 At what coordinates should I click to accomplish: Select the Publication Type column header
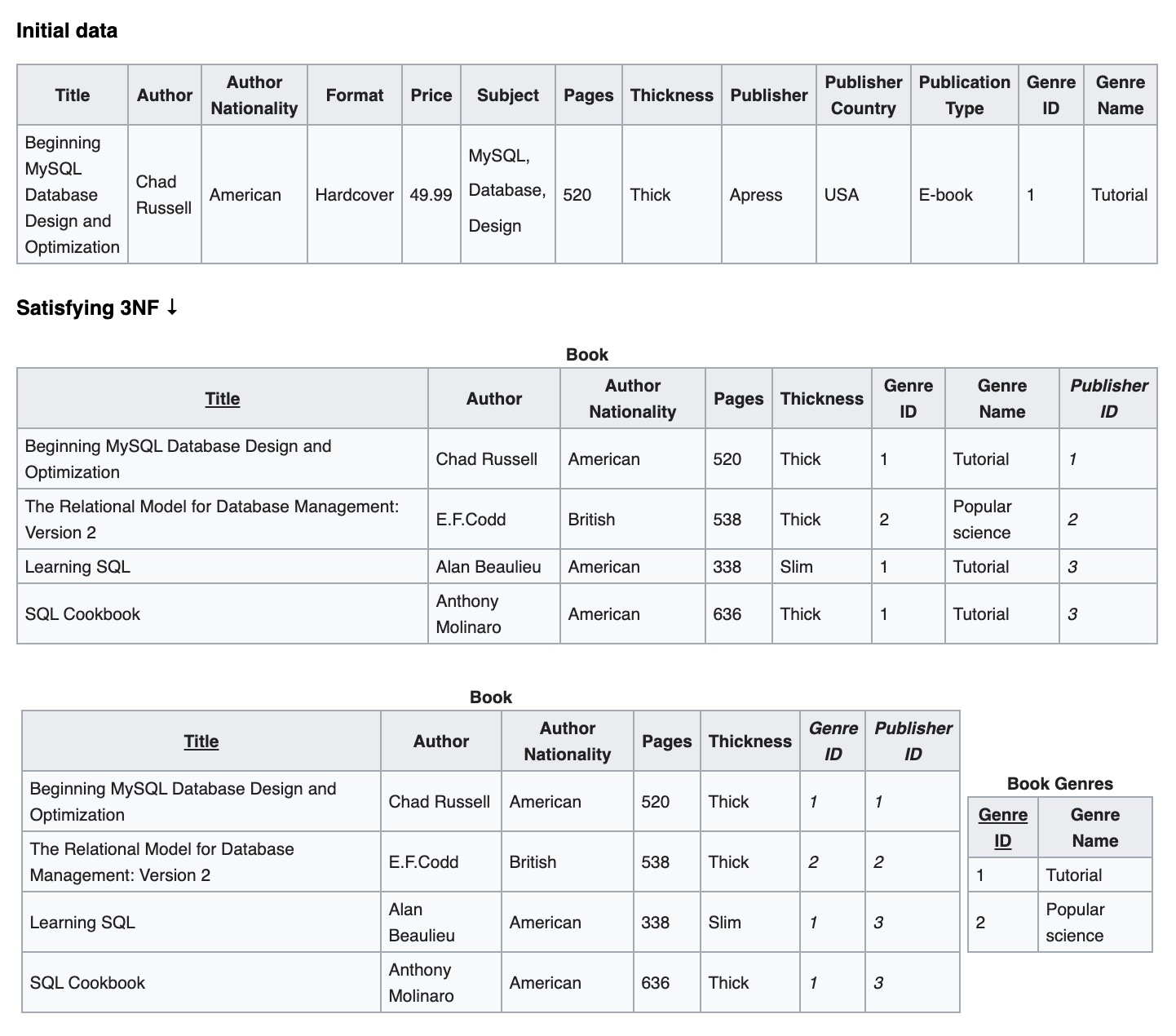[x=964, y=95]
